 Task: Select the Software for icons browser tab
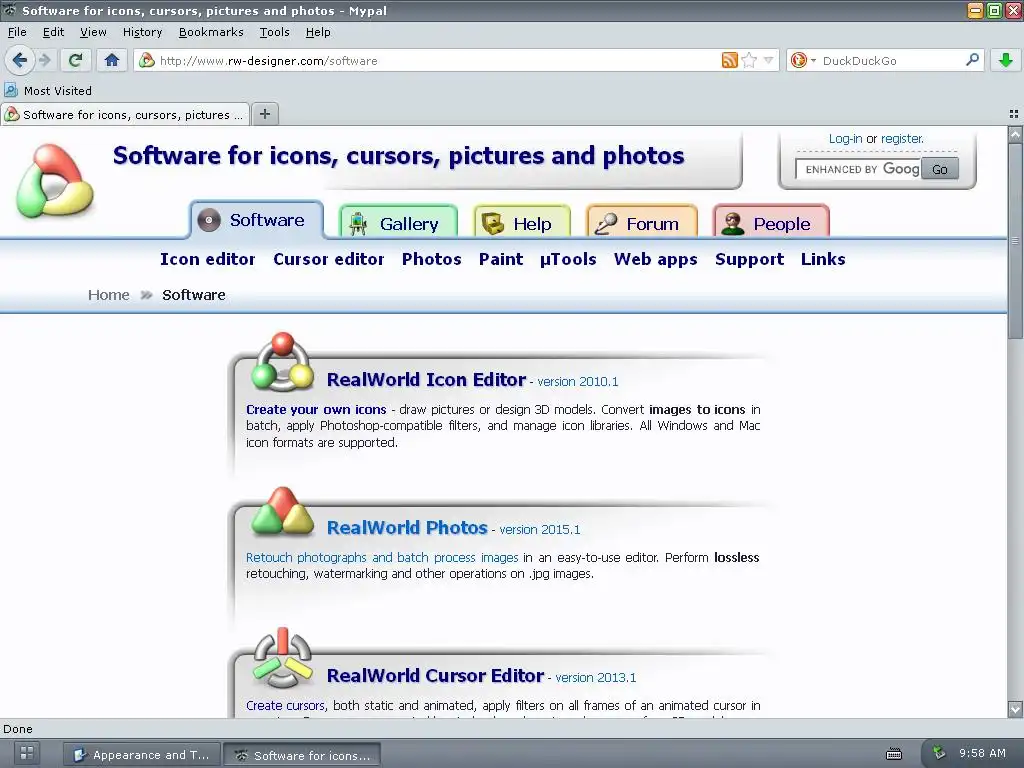point(125,115)
